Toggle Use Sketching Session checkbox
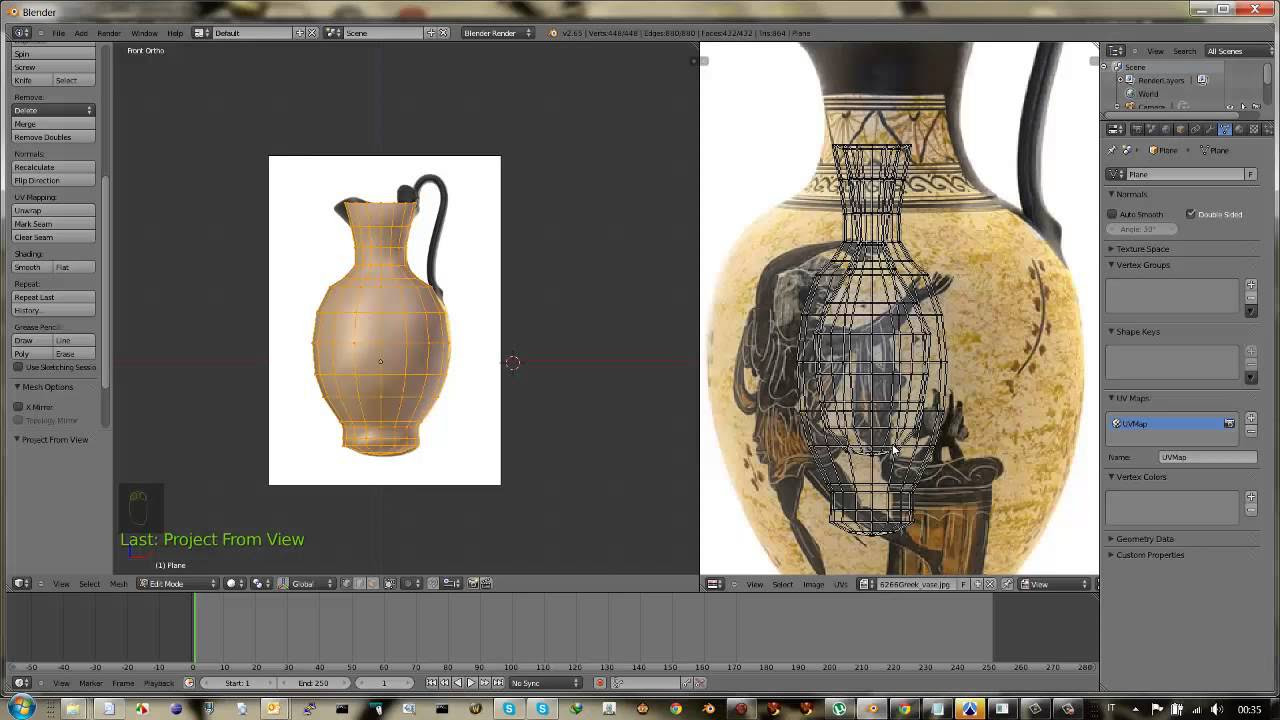 pyautogui.click(x=18, y=367)
